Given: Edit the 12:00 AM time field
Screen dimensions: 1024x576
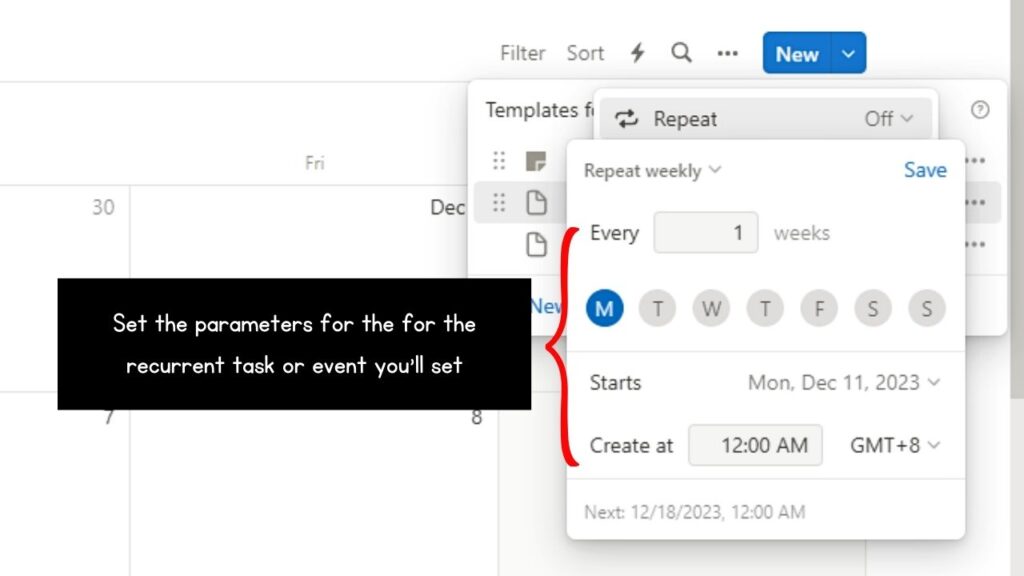Looking at the screenshot, I should coord(755,445).
